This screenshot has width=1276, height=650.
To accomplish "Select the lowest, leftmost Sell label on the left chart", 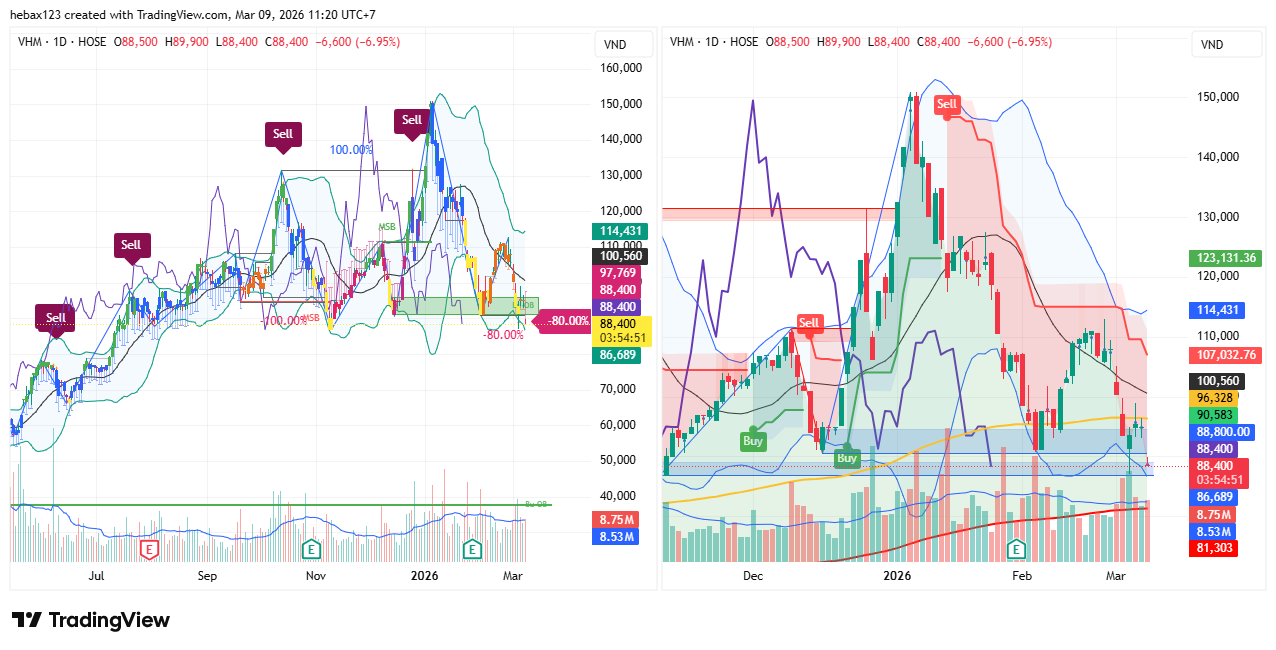I will (55, 318).
